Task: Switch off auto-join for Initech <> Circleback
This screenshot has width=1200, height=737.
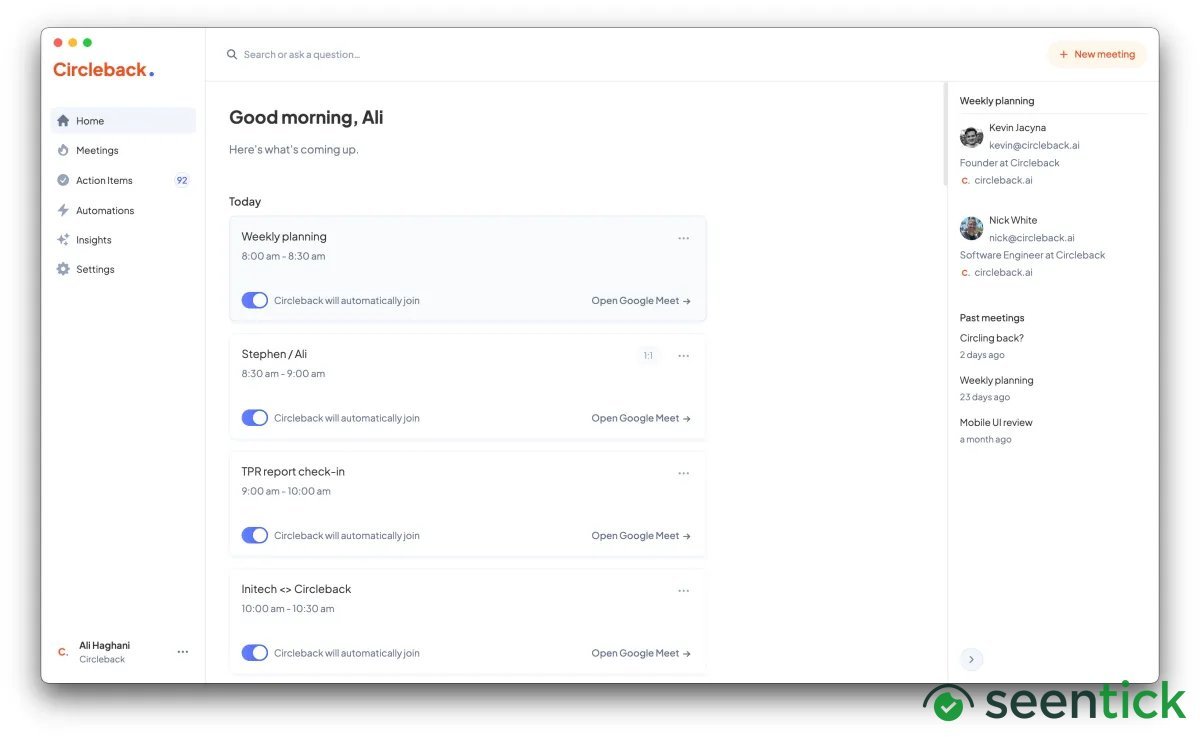Action: click(255, 653)
